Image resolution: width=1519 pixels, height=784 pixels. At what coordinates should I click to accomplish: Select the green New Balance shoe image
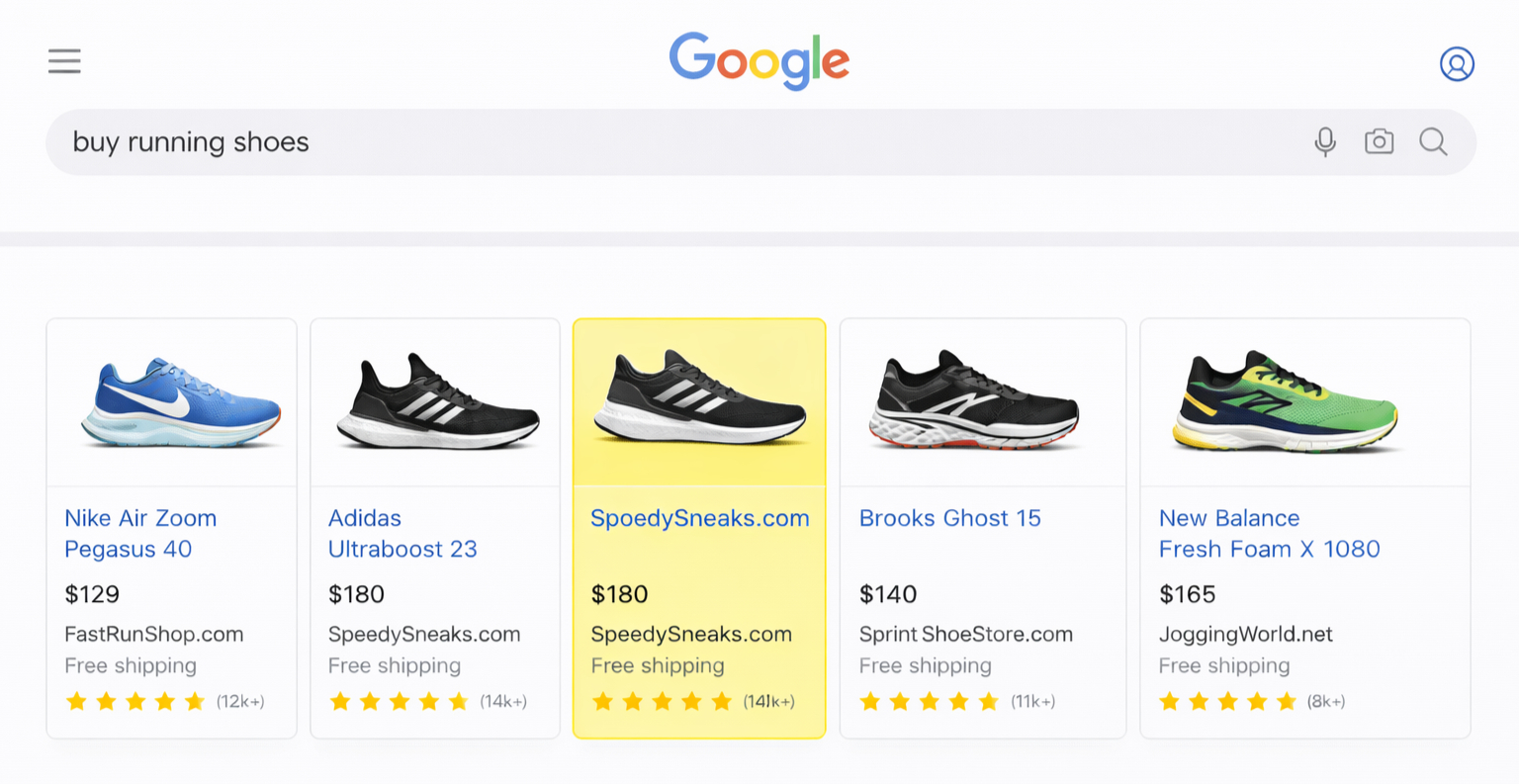pyautogui.click(x=1287, y=403)
